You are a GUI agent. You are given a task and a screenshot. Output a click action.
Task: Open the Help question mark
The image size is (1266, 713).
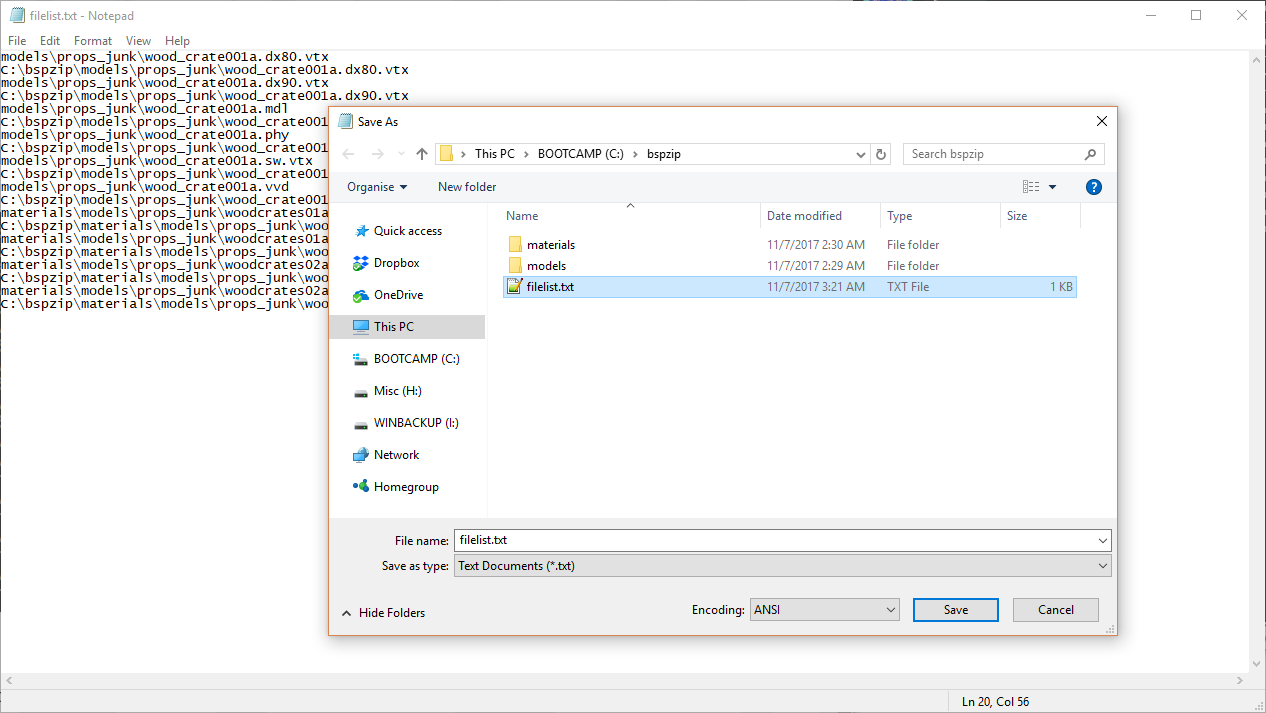click(x=1094, y=187)
